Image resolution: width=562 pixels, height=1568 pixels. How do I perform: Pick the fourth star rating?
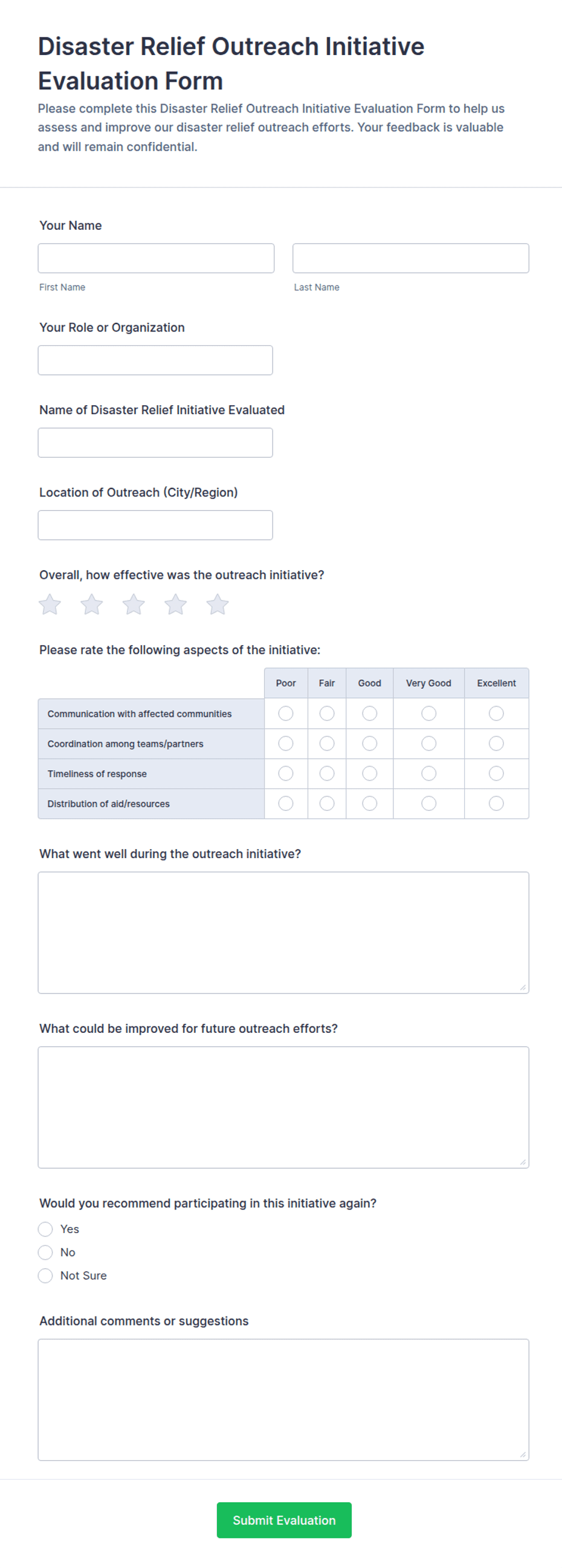[x=176, y=605]
